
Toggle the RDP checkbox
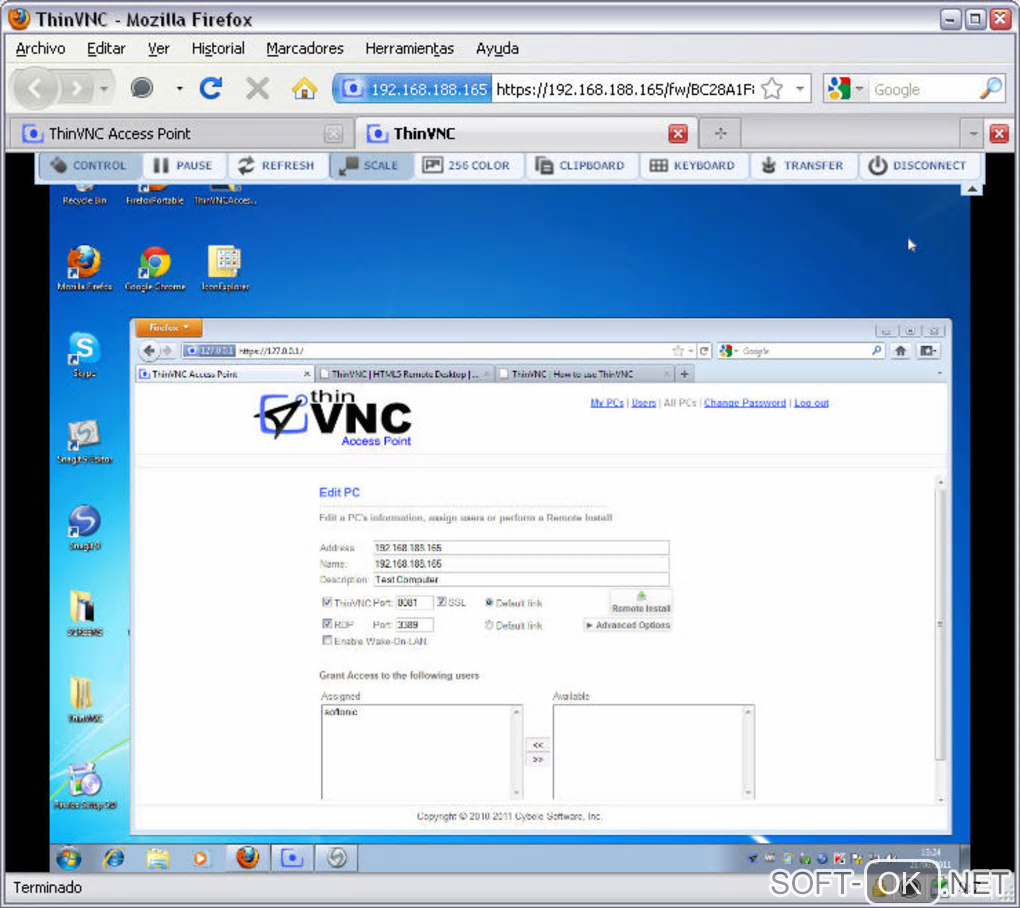(327, 624)
